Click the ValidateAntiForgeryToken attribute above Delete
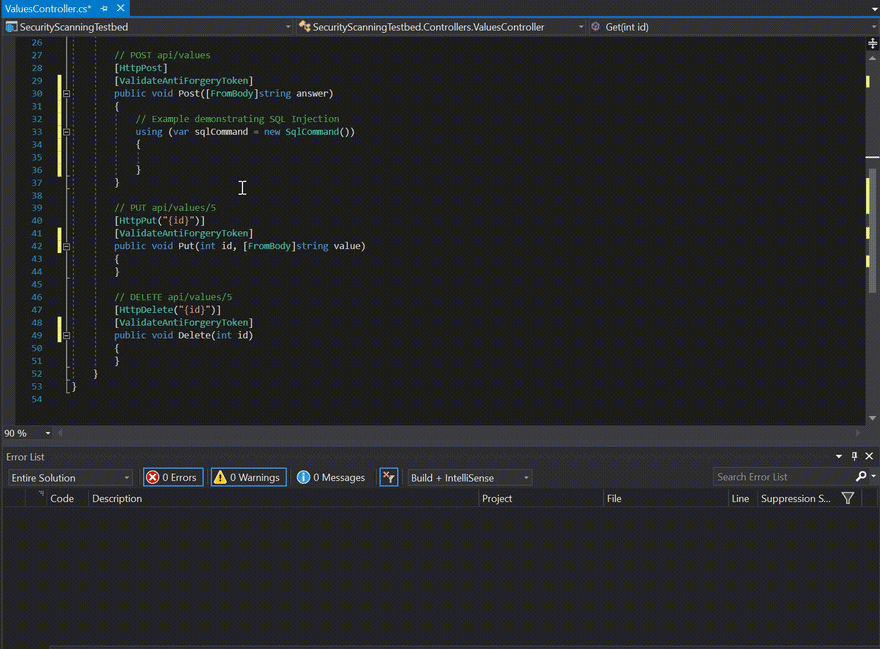 click(184, 323)
